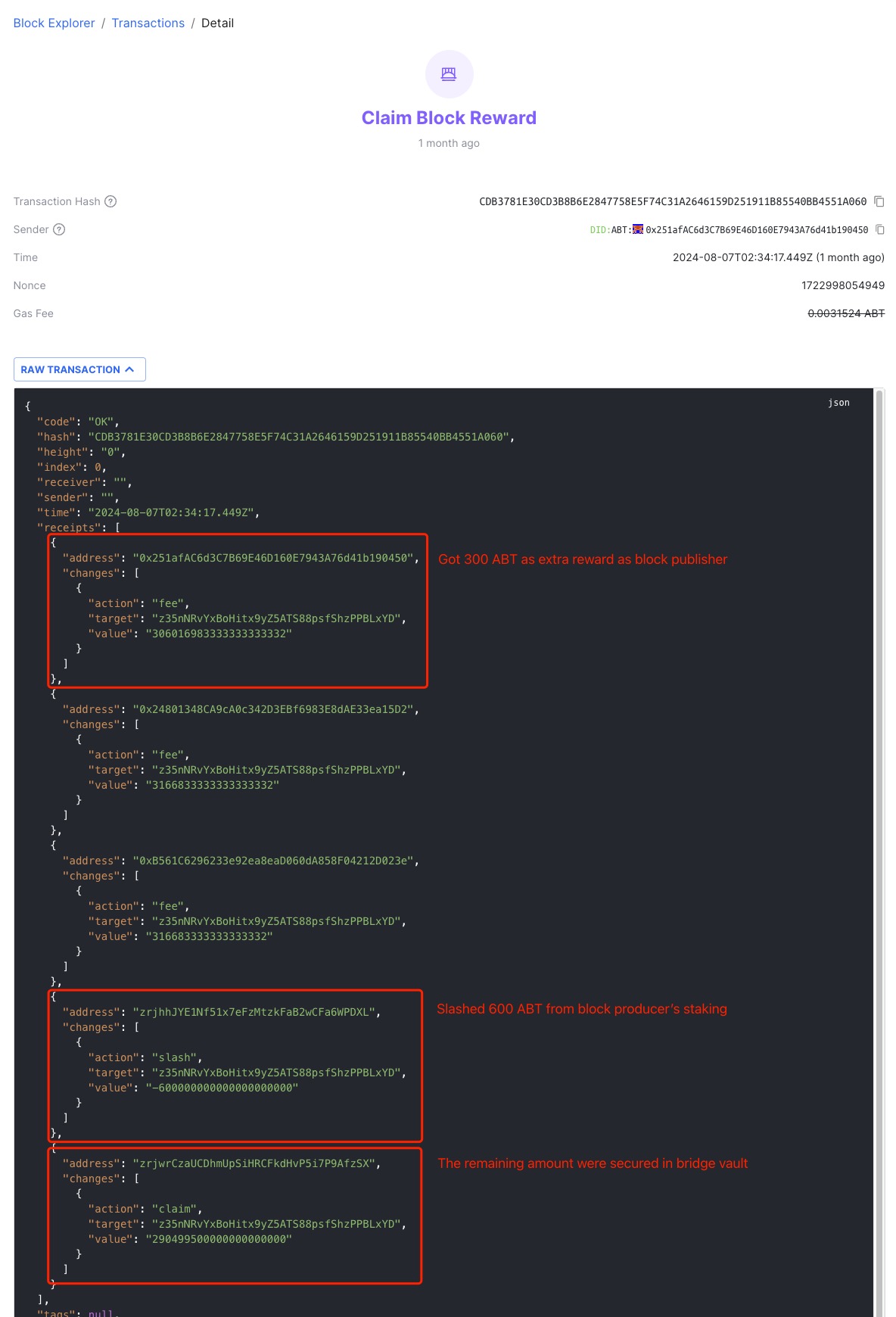
Task: Open Block Explorer breadcrumb link
Action: [54, 23]
